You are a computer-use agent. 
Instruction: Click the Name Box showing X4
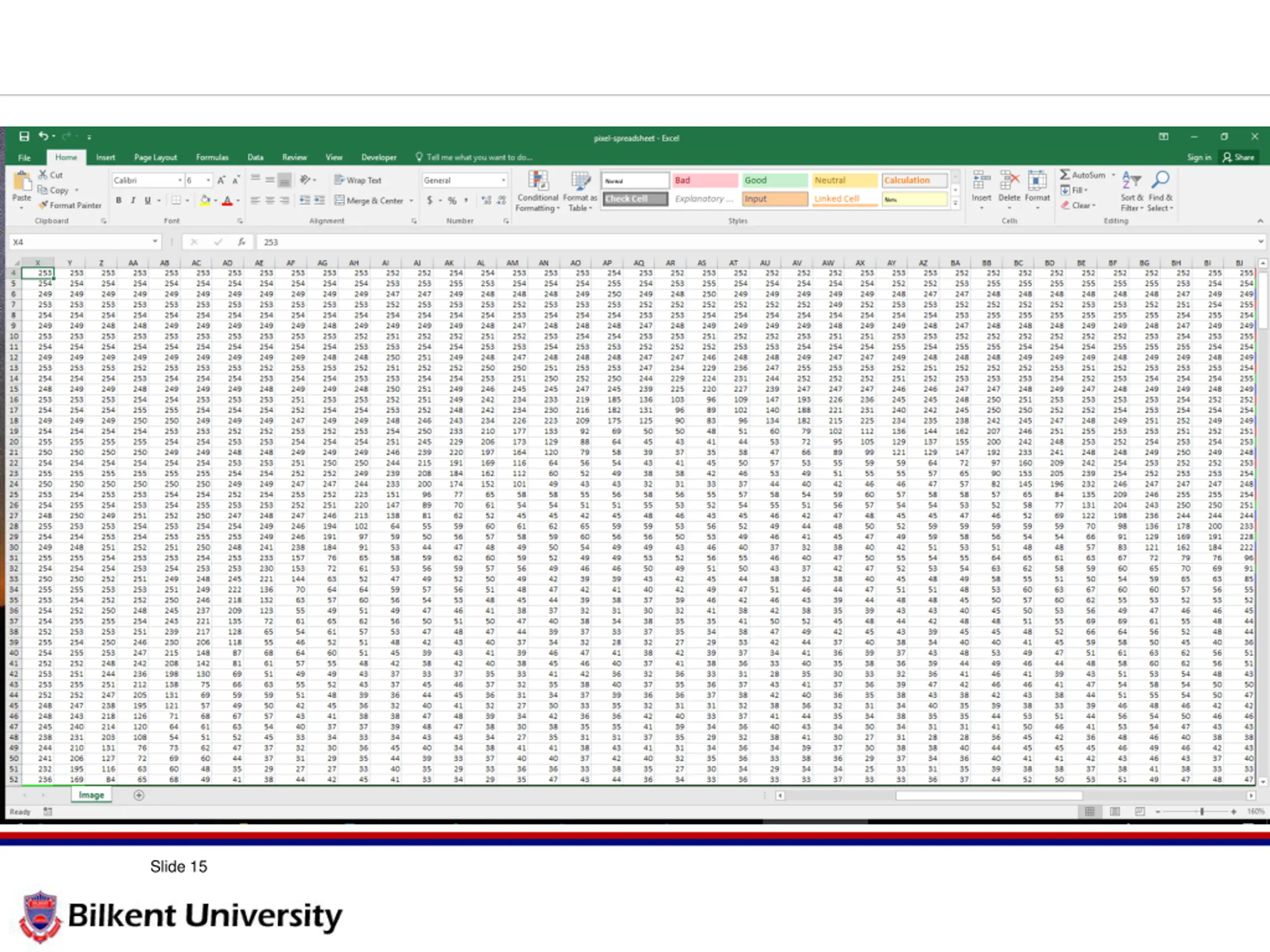[84, 242]
